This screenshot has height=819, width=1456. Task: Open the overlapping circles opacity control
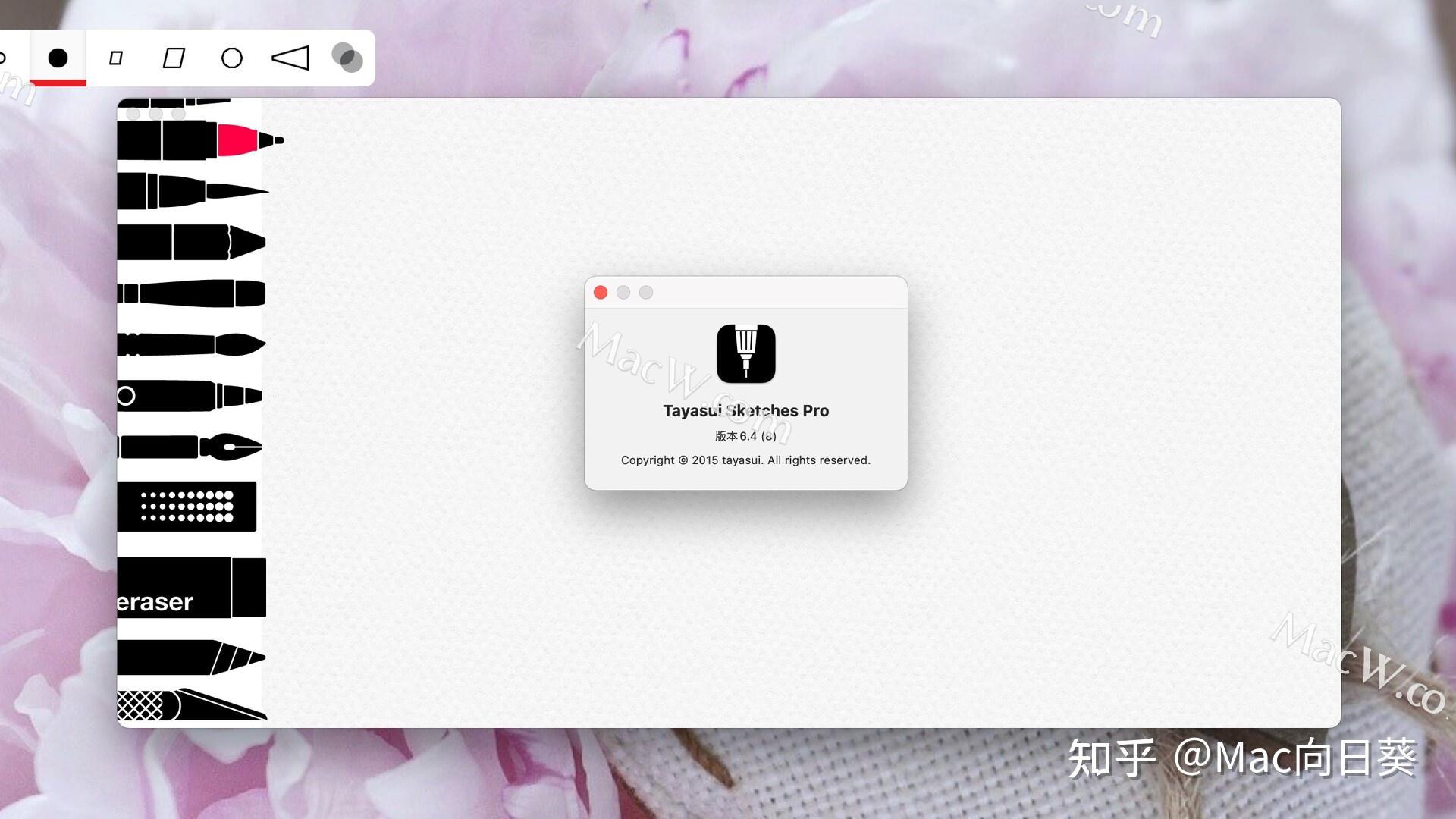[348, 58]
